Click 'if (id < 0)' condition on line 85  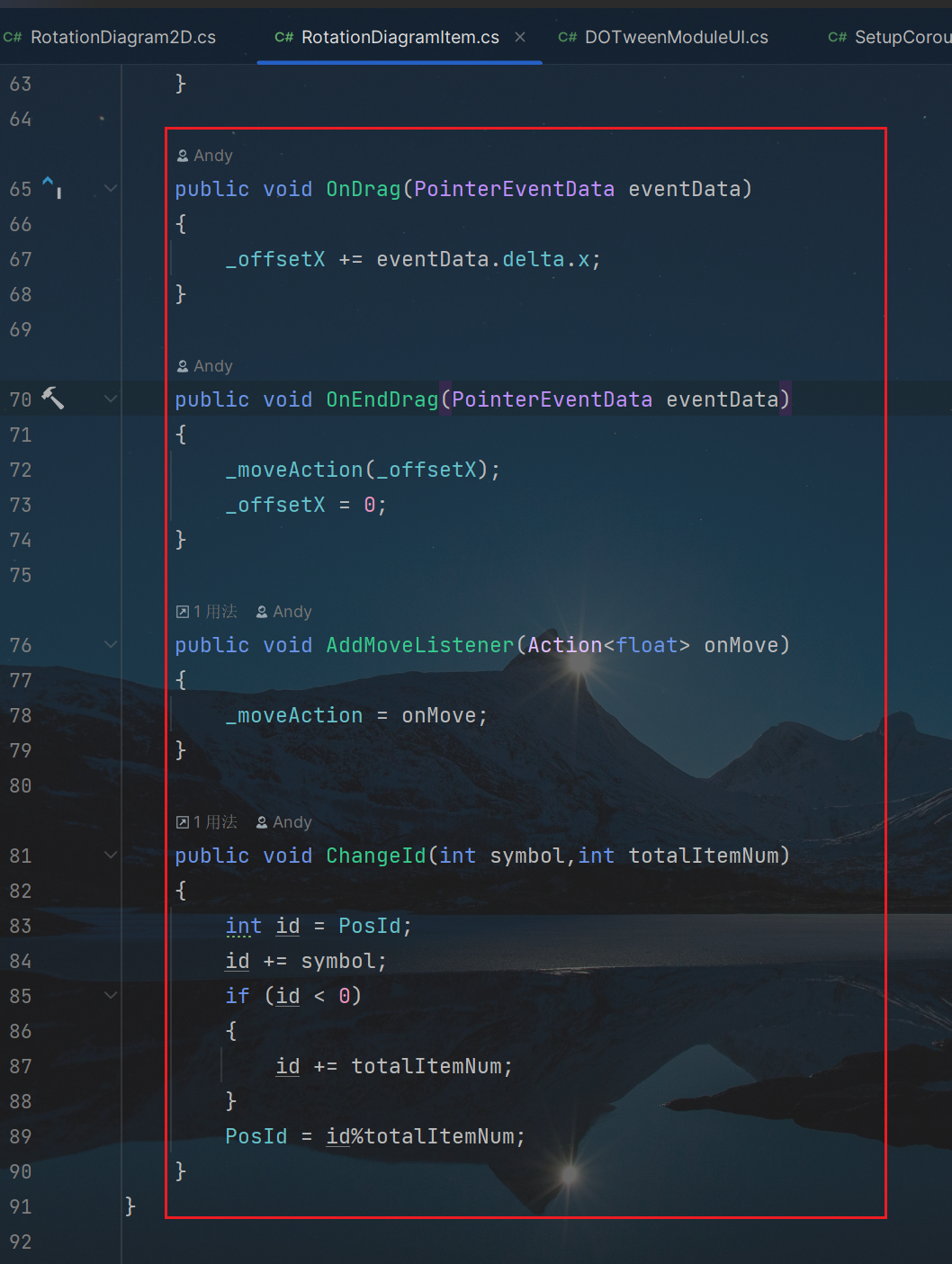[x=293, y=996]
